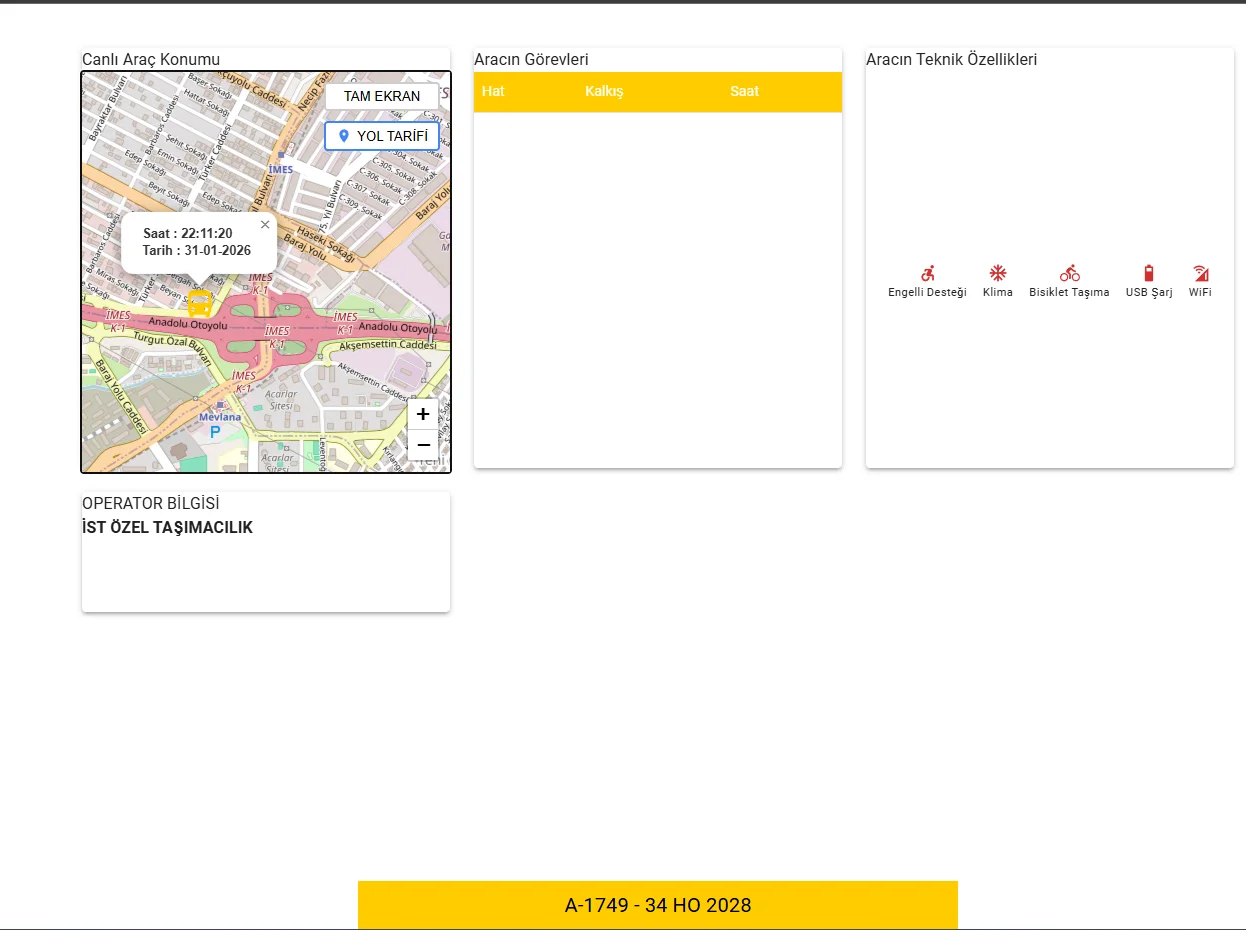
Task: Open the map in TAM EKRAN
Action: click(x=381, y=96)
